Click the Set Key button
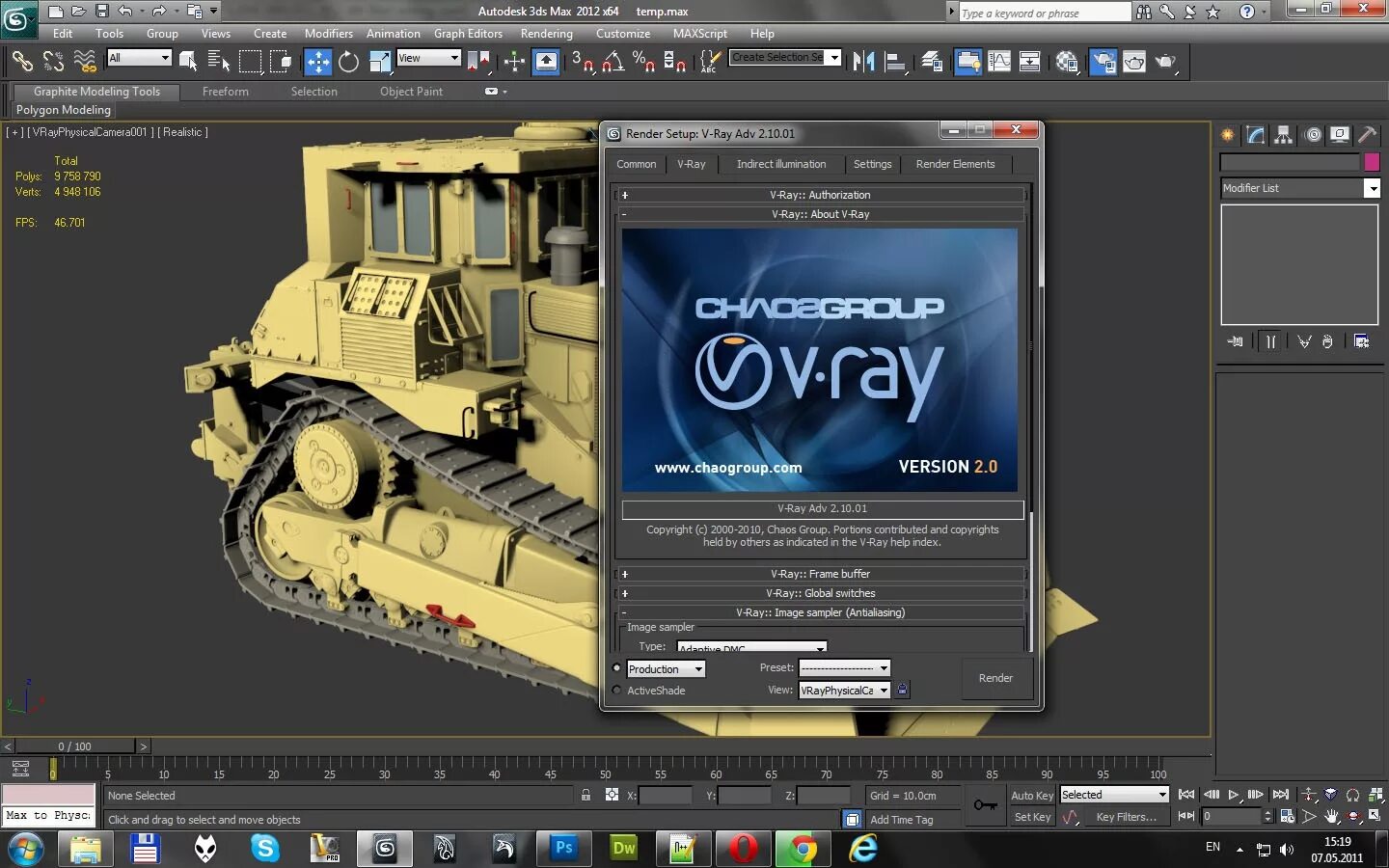 (1032, 817)
